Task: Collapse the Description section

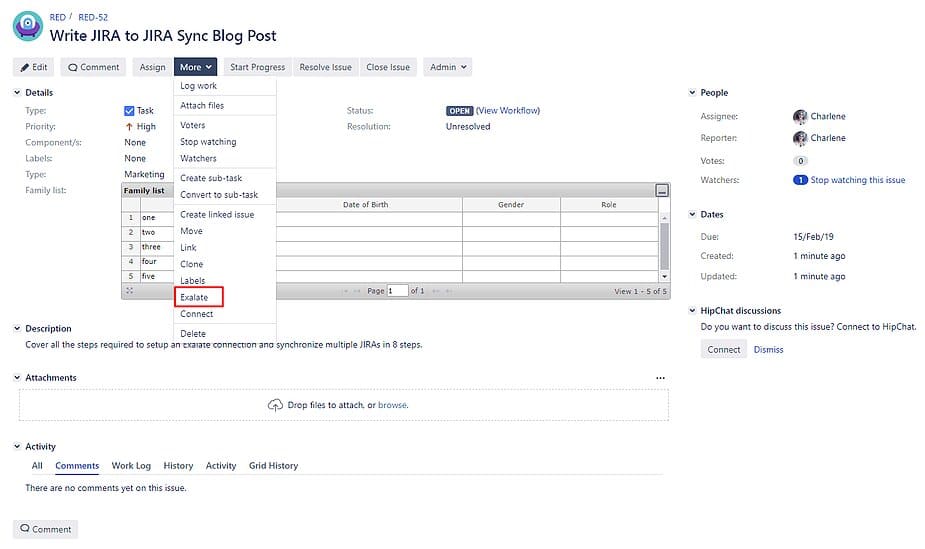Action: [x=17, y=328]
